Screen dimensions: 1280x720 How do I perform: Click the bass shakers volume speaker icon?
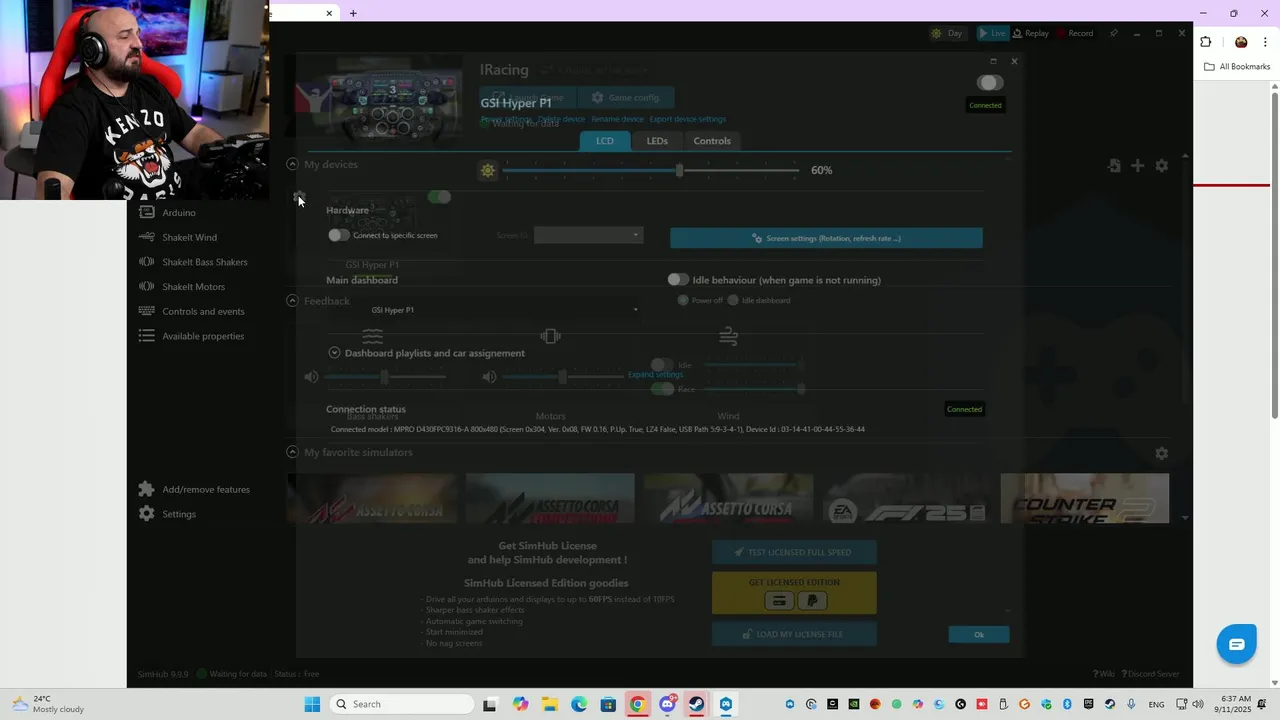click(x=311, y=377)
